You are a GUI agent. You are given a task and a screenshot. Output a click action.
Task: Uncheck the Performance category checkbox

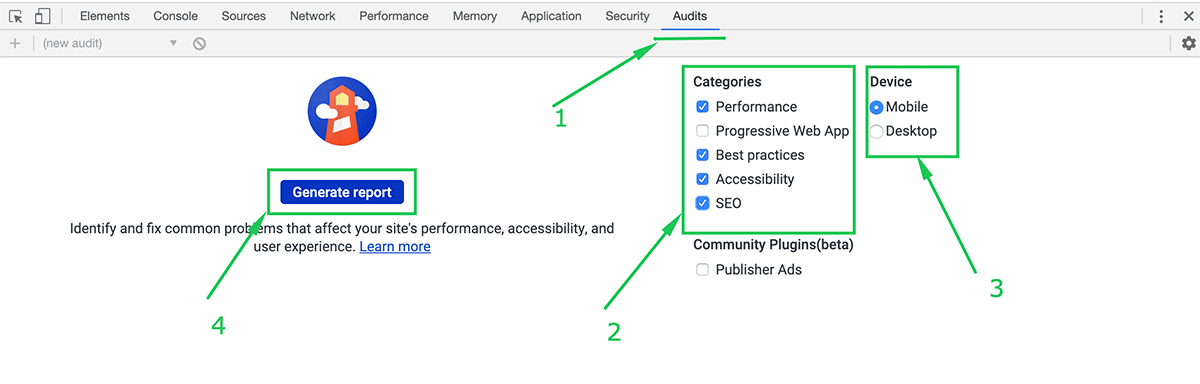pyautogui.click(x=703, y=107)
